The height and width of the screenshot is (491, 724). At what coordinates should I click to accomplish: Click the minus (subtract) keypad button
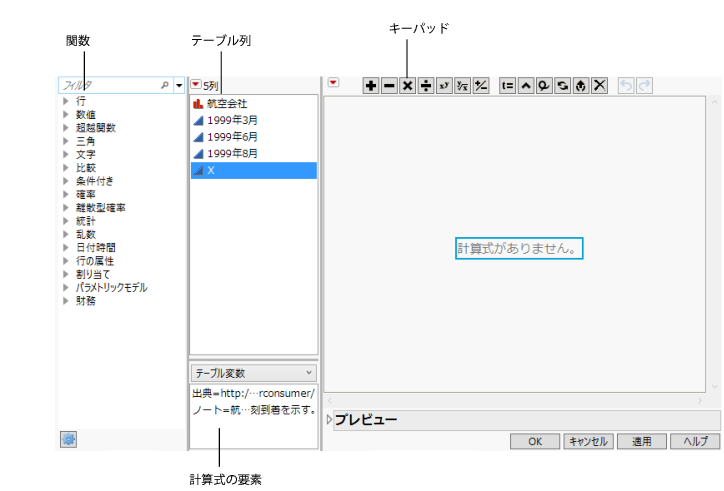(389, 85)
